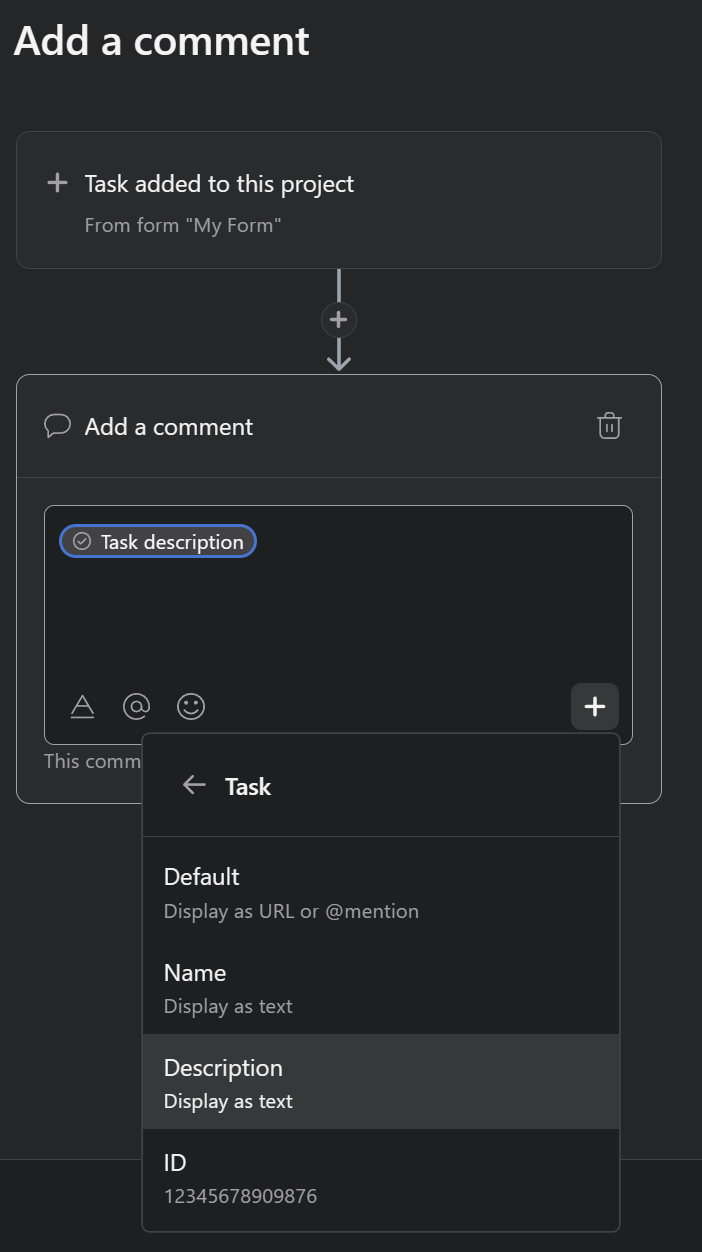Click the plus icon on the connector line
Viewport: 702px width, 1252px height.
click(x=338, y=319)
